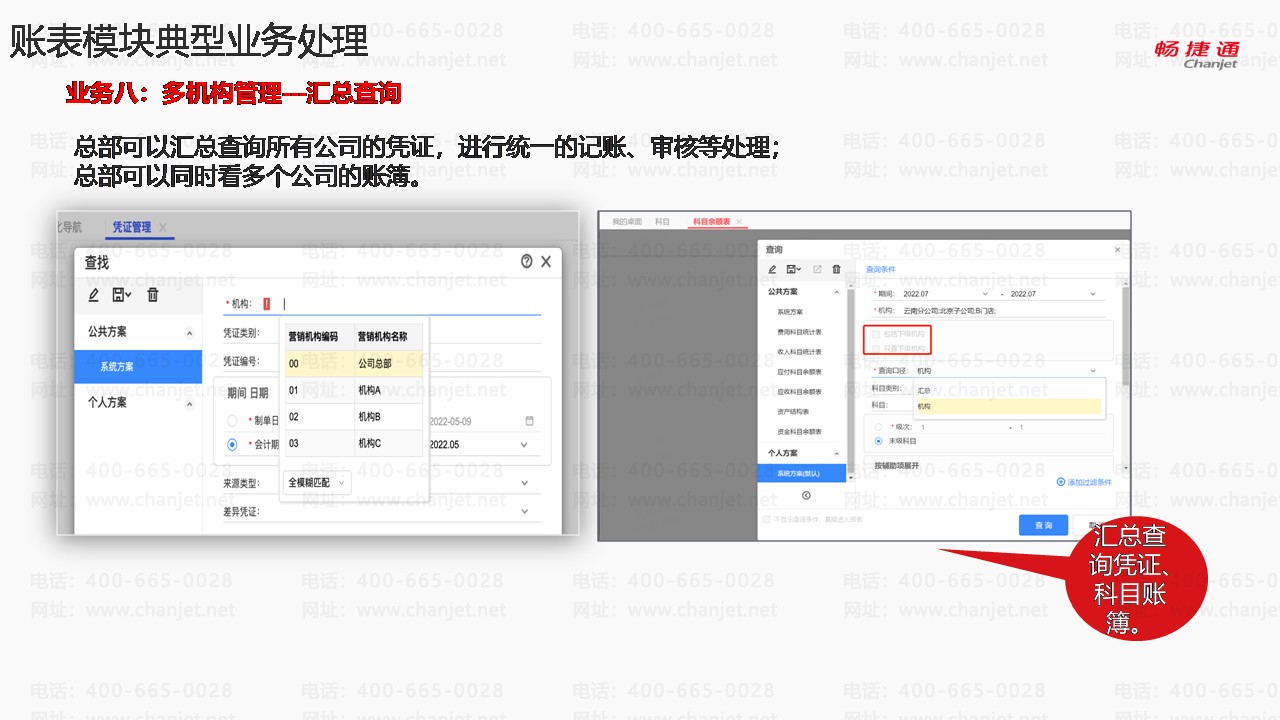Click the pencil edit icon in 查找 dialog
Viewport: 1280px width, 720px height.
[94, 294]
